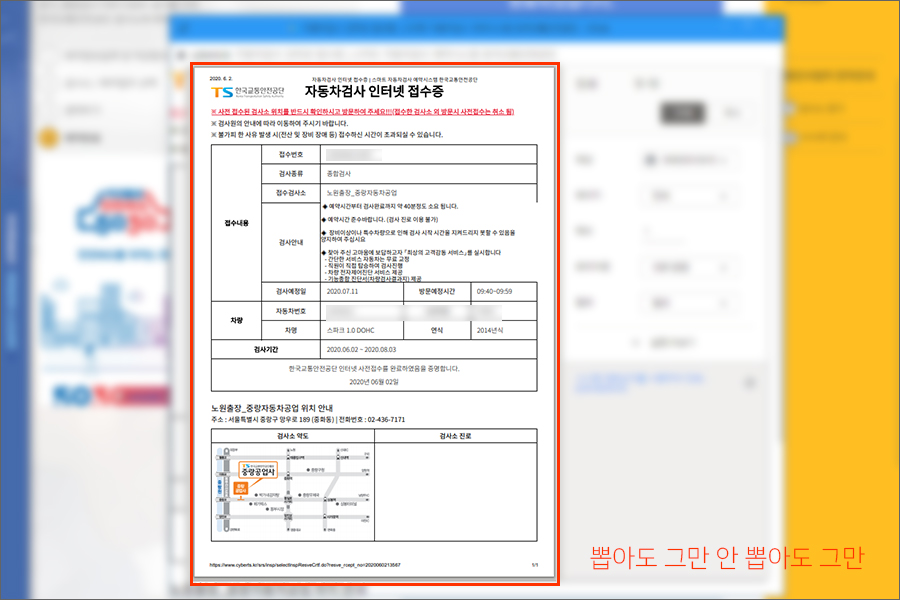900x600 pixels.
Task: Click the 1/1 page number
Action: 534,565
